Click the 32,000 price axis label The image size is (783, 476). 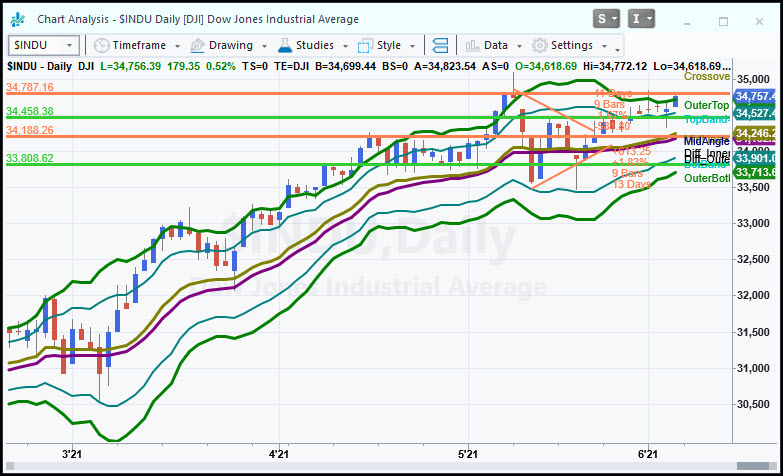point(754,296)
